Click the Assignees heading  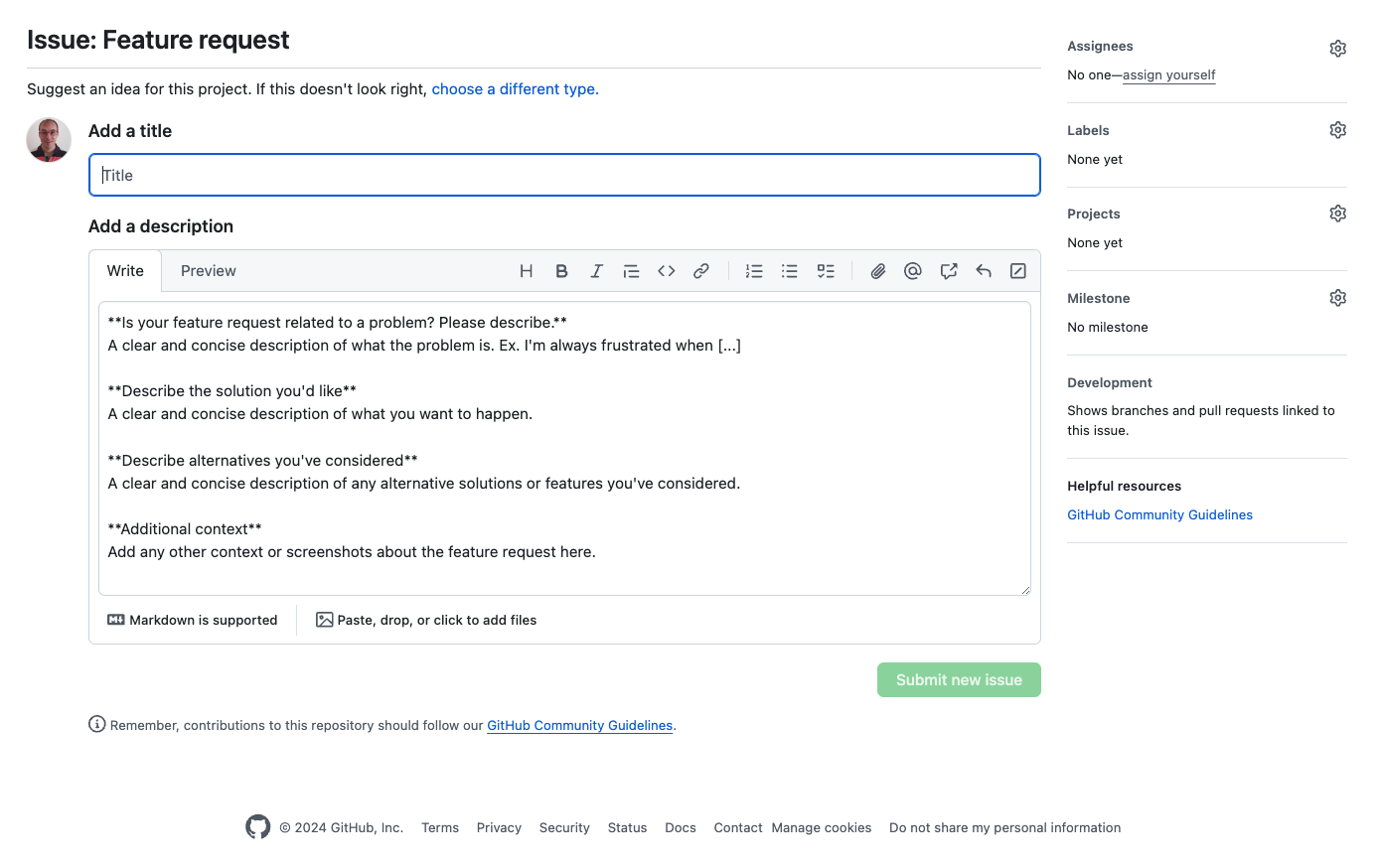pyautogui.click(x=1100, y=47)
